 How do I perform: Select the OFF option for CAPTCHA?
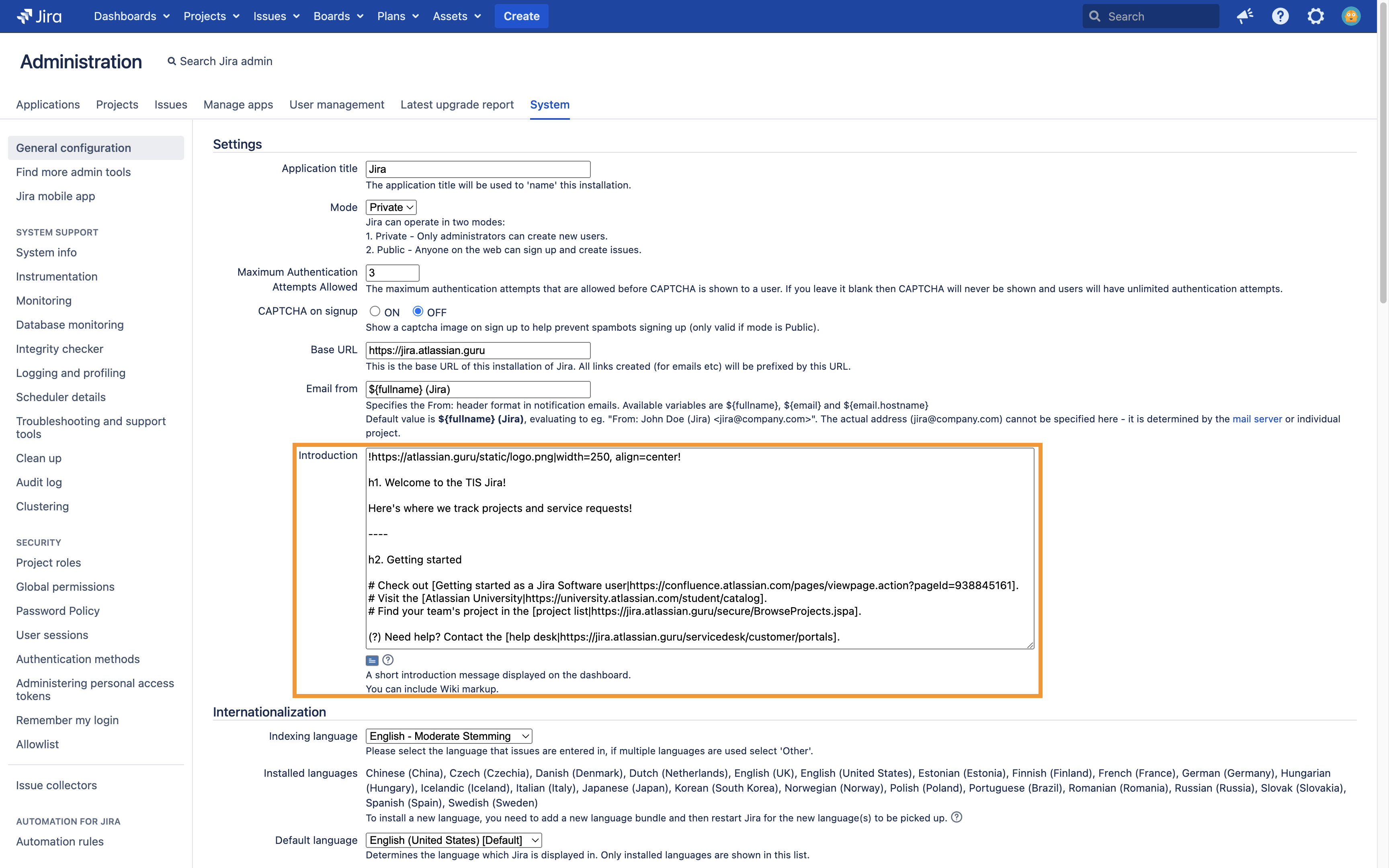pyautogui.click(x=418, y=311)
